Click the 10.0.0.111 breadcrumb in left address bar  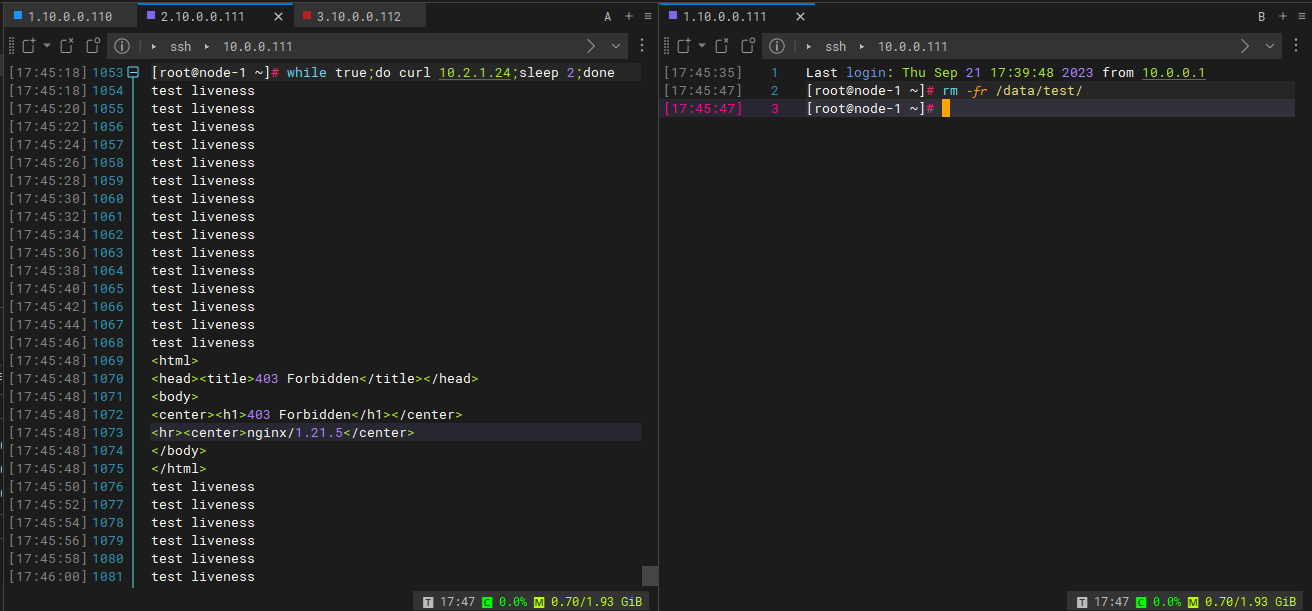click(257, 46)
